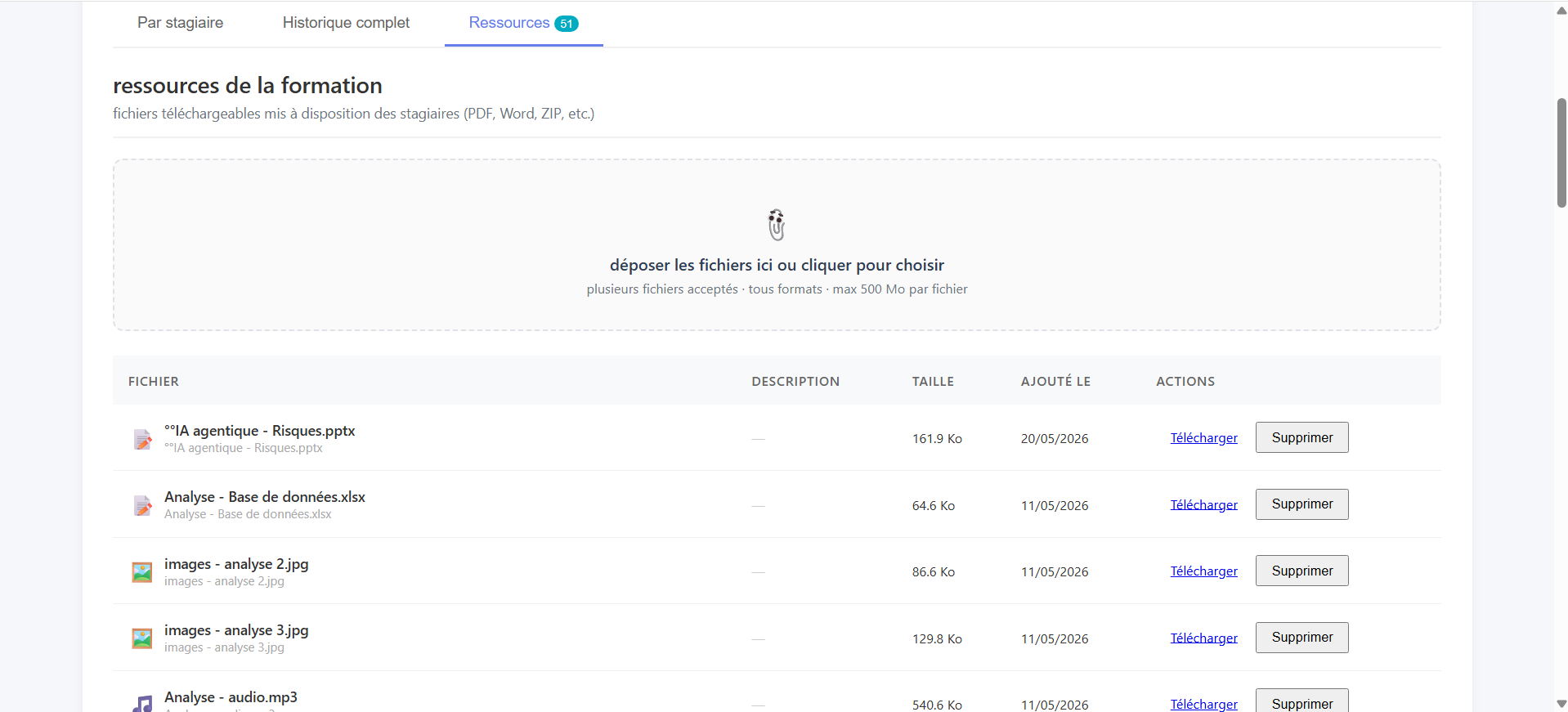Click the DESCRIPTION column header
Screen dimensions: 1568x712
click(x=795, y=382)
